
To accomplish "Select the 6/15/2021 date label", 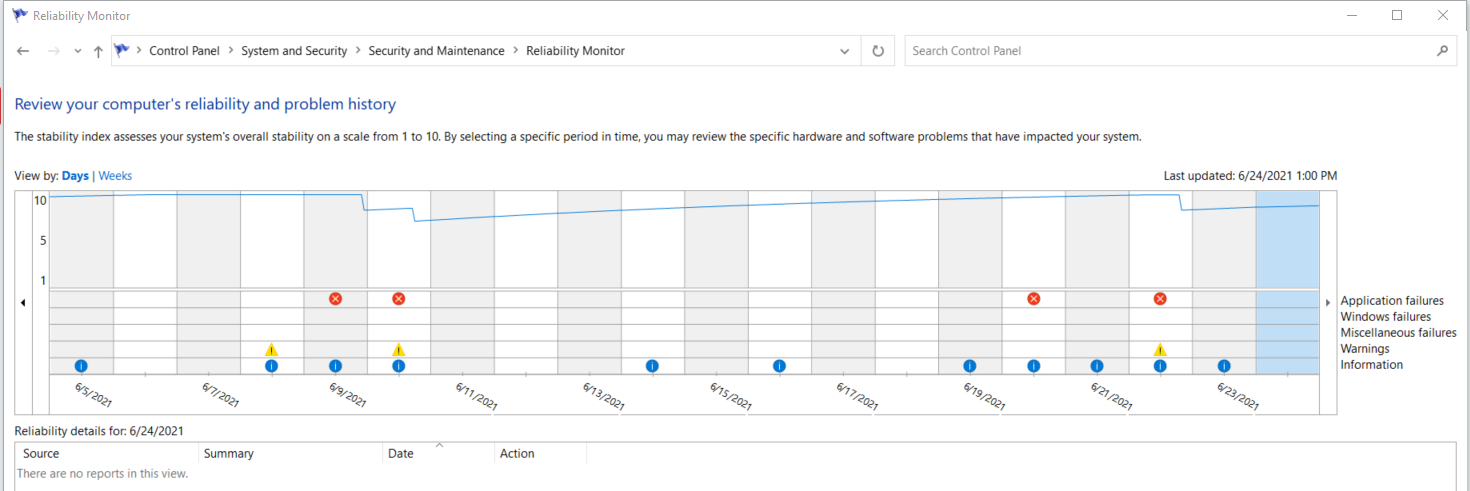I will tap(731, 396).
